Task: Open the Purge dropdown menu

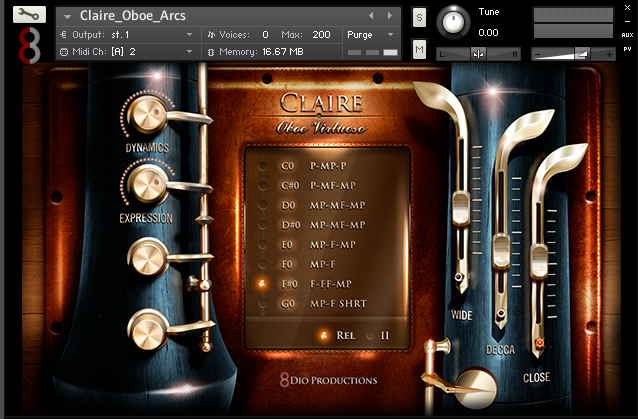Action: point(370,35)
